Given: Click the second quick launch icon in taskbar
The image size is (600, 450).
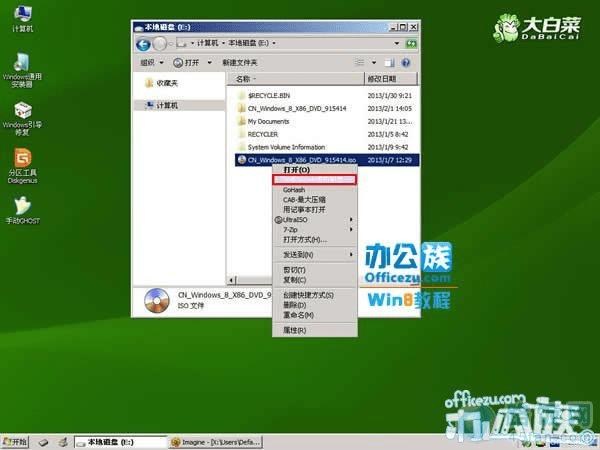Looking at the screenshot, I should pos(63,442).
